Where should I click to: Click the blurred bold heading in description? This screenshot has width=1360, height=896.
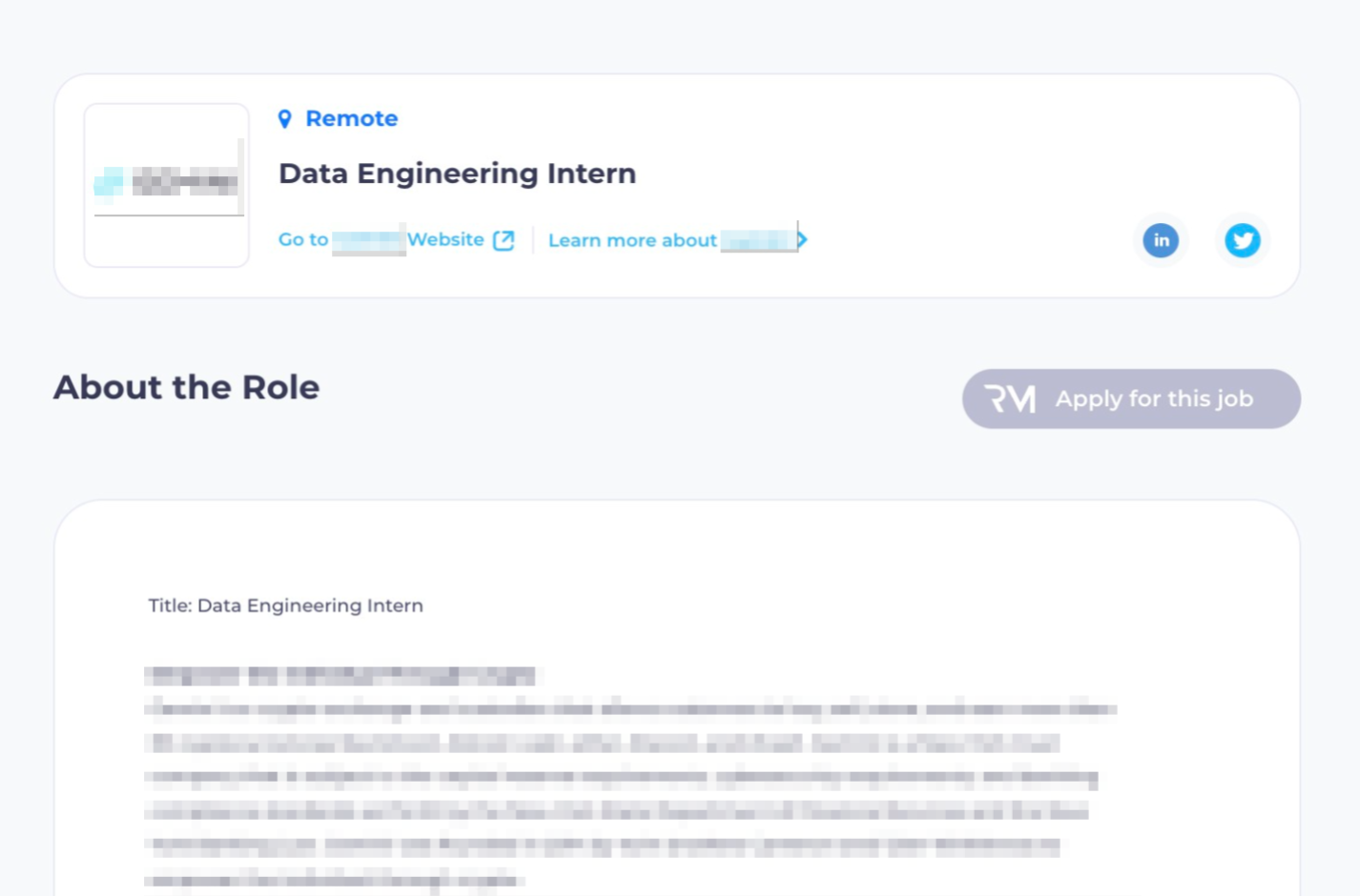tap(340, 676)
